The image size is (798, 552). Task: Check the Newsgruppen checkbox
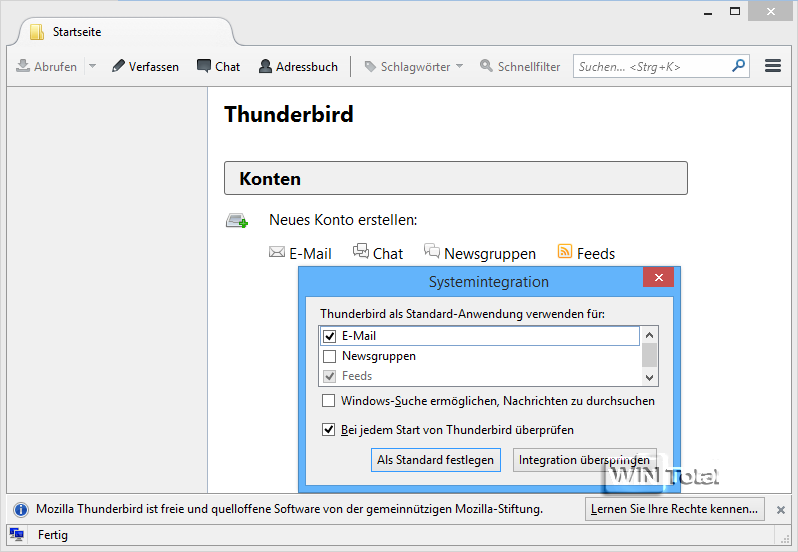point(330,356)
